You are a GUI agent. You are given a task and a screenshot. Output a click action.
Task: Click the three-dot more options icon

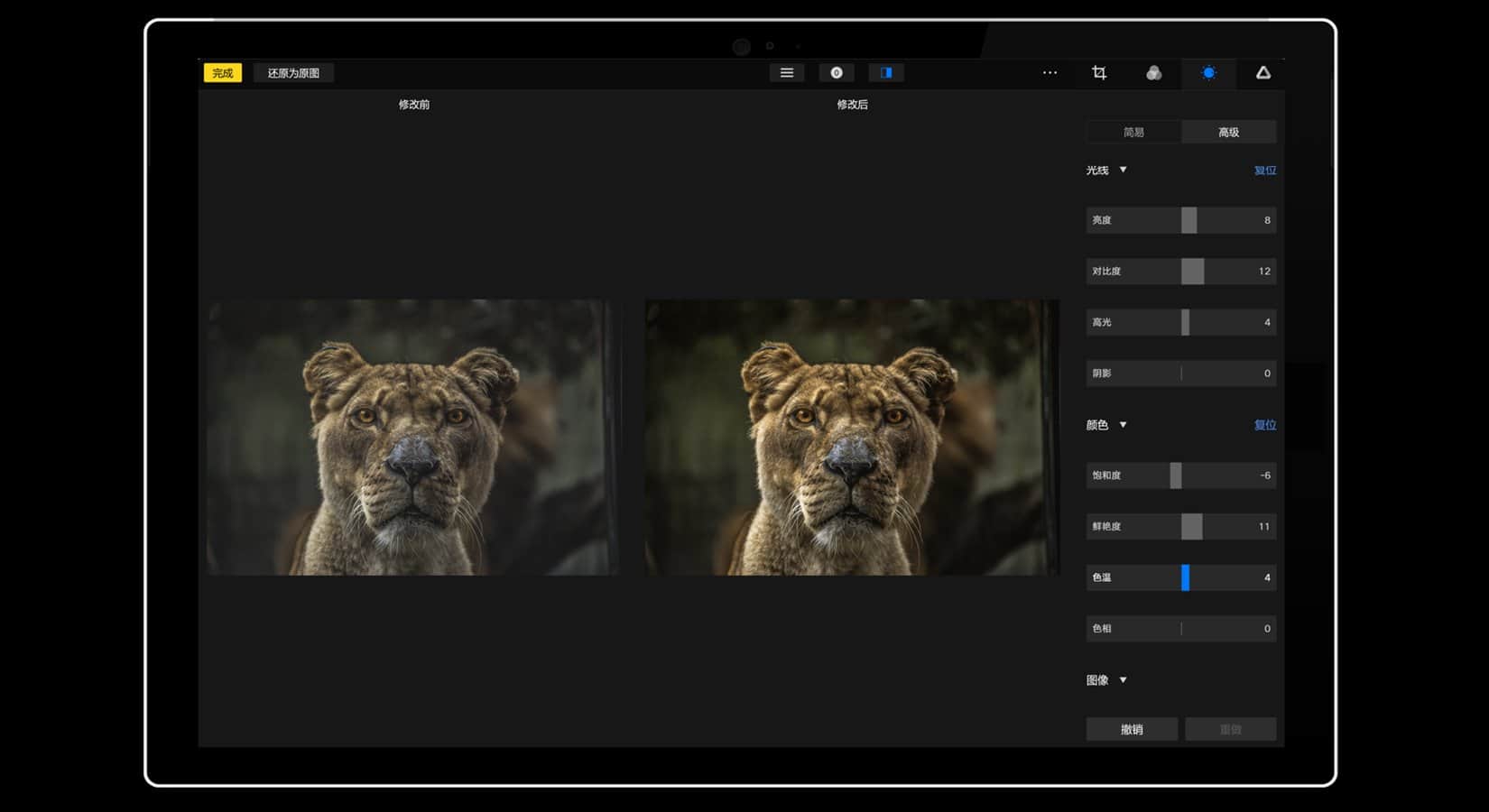[x=1050, y=73]
